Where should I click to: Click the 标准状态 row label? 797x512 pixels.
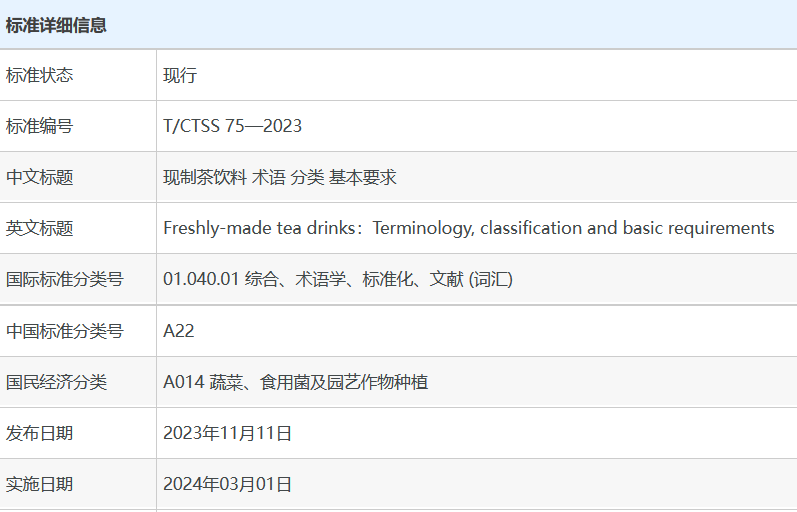[40, 75]
